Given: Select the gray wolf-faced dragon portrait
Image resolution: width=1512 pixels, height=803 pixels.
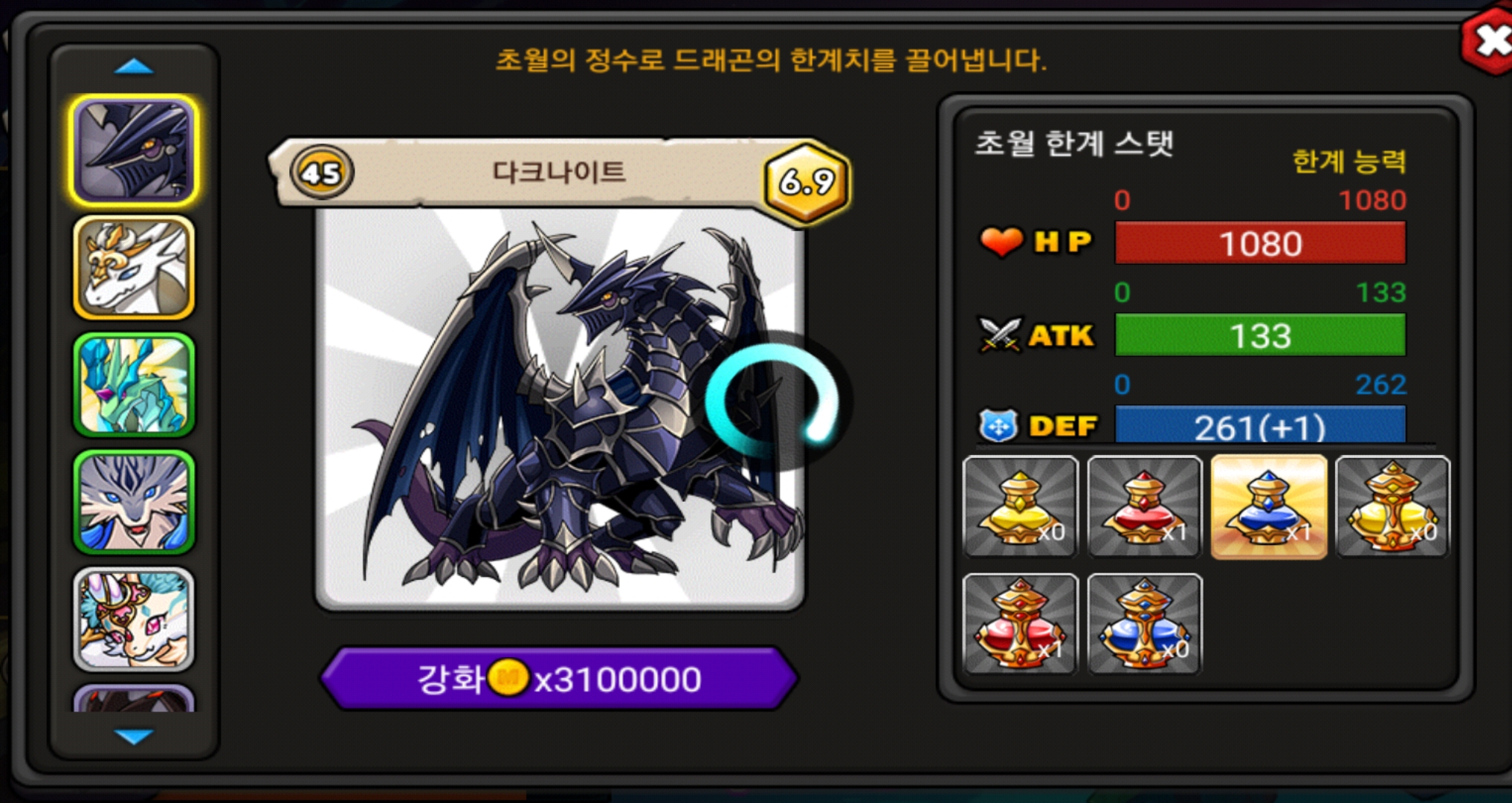Looking at the screenshot, I should pos(134,502).
